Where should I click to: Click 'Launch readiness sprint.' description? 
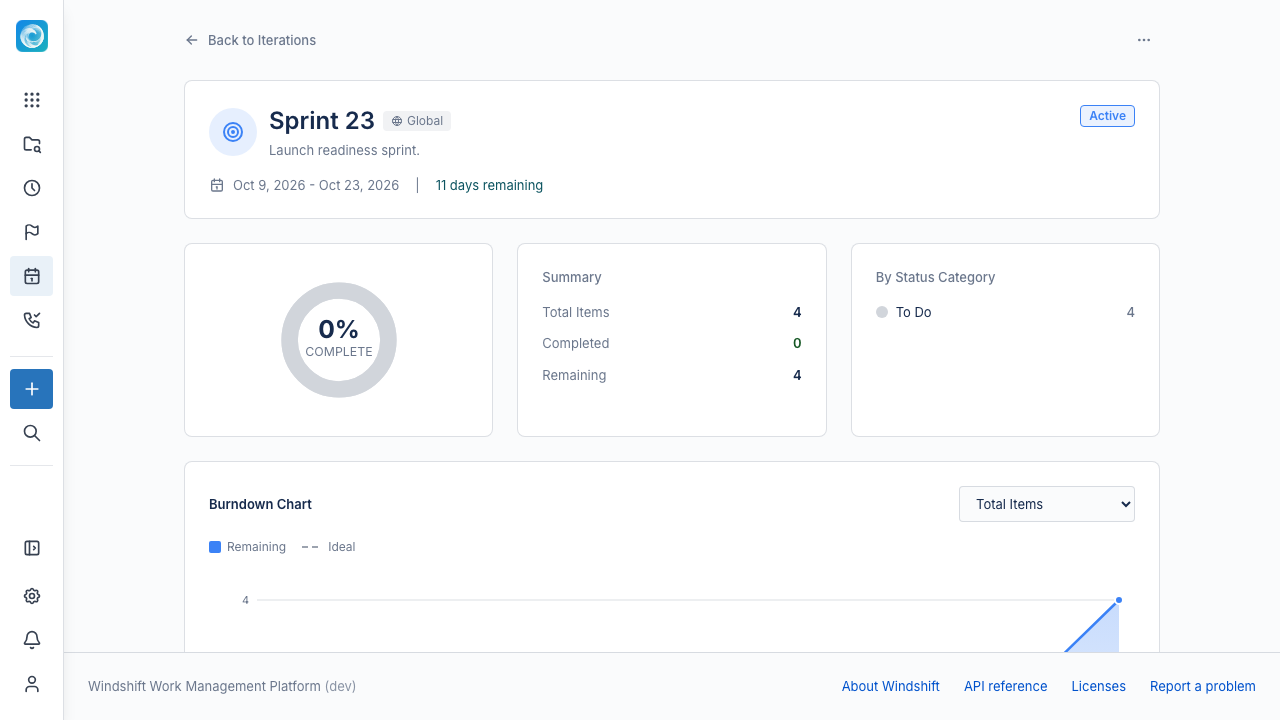344,150
